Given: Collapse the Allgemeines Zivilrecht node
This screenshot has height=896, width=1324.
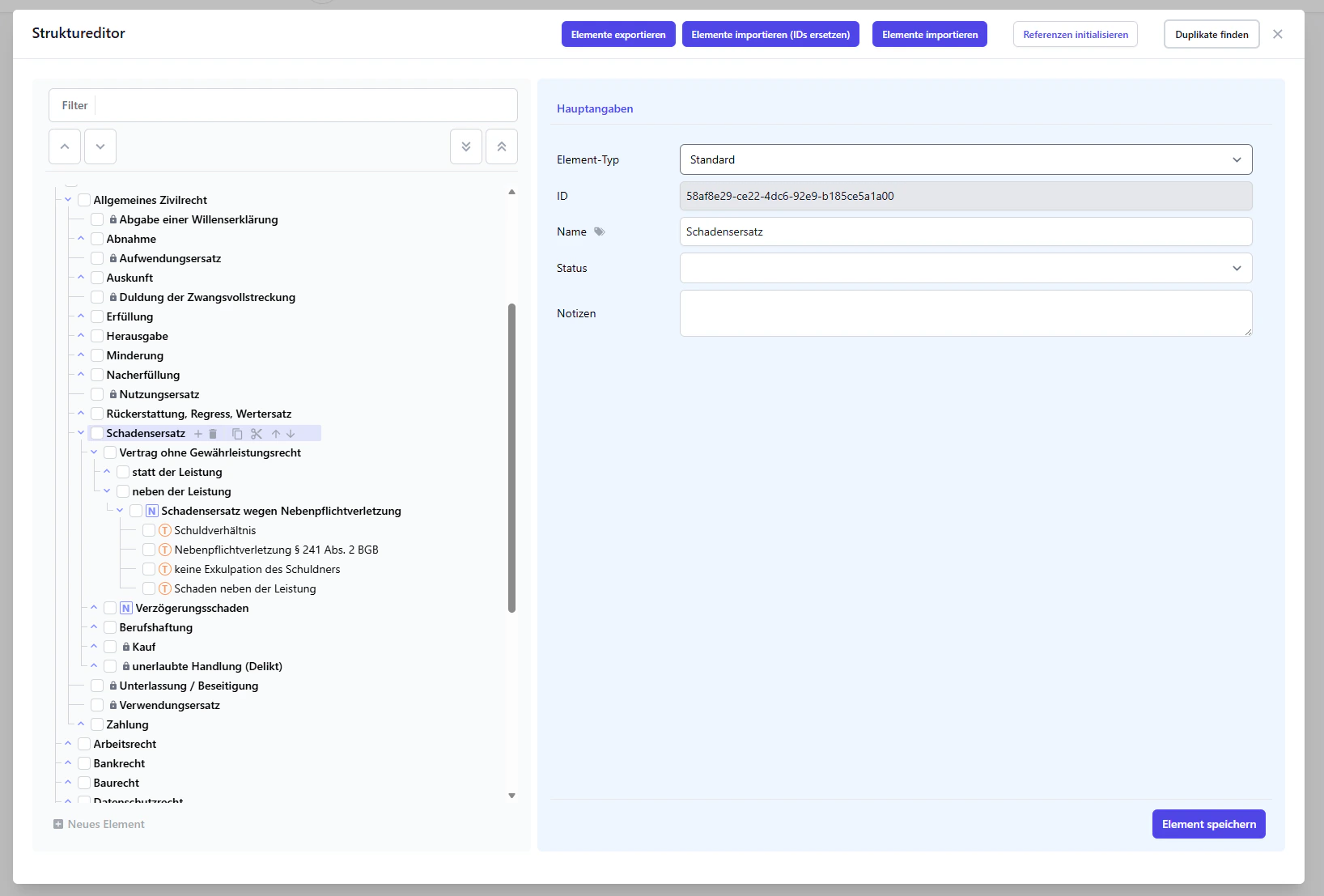Looking at the screenshot, I should pos(68,199).
